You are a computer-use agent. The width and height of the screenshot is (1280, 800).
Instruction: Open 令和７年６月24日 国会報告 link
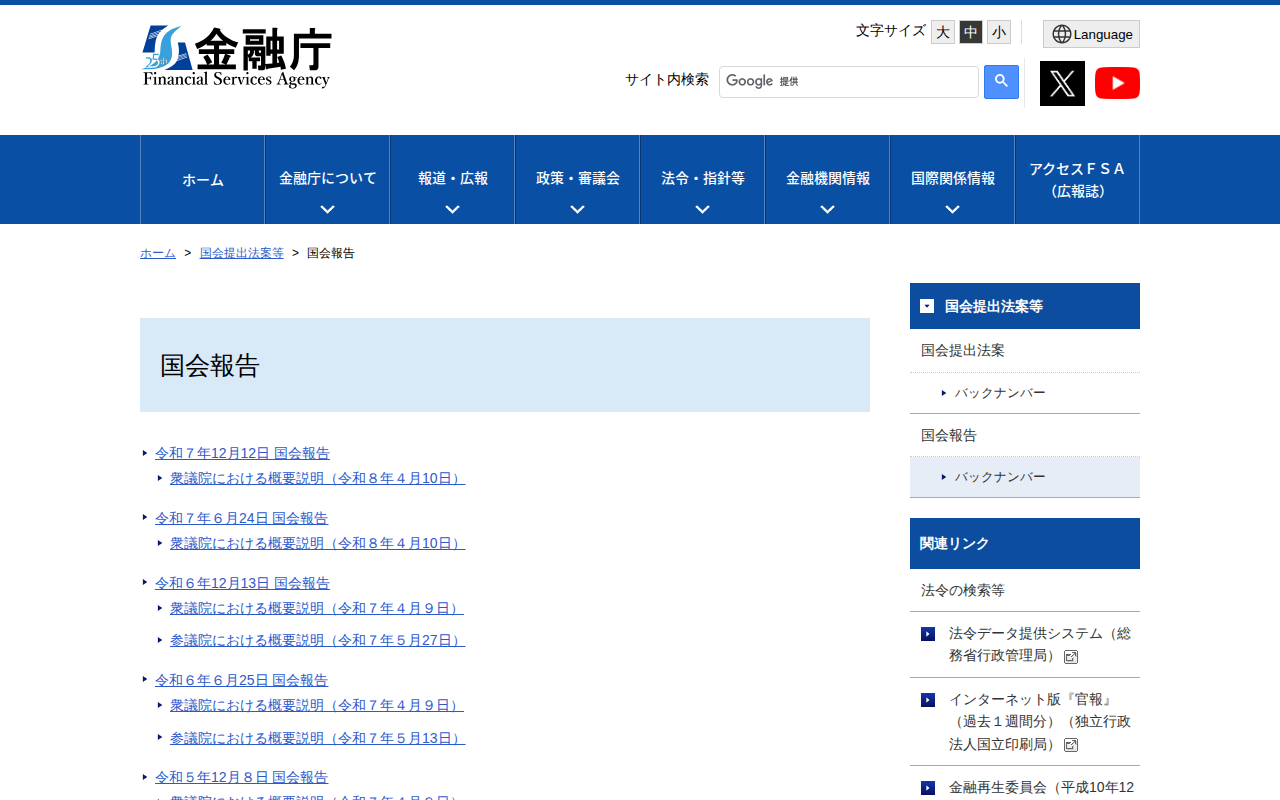point(241,518)
